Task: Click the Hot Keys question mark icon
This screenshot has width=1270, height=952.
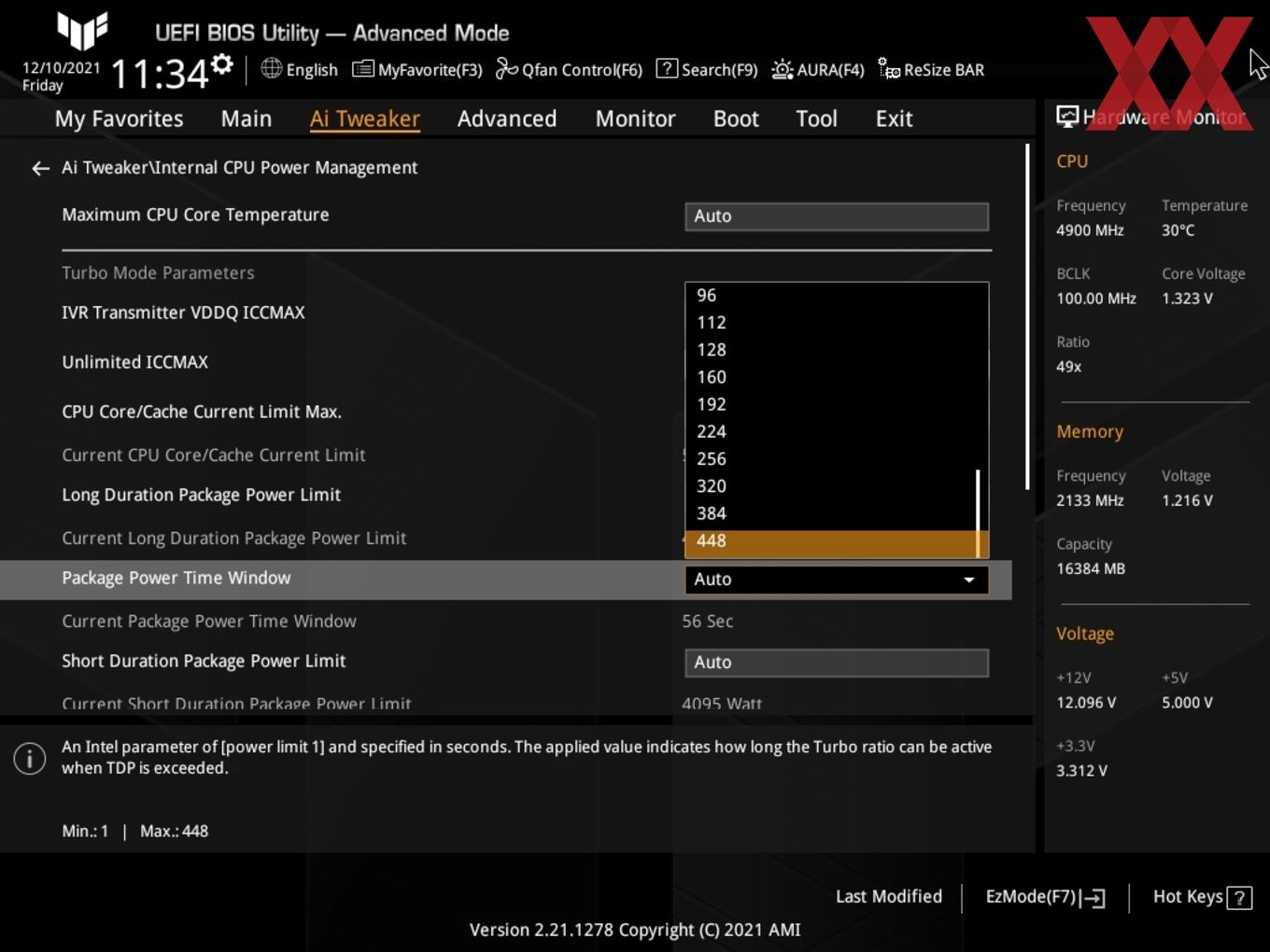Action: (x=1239, y=898)
